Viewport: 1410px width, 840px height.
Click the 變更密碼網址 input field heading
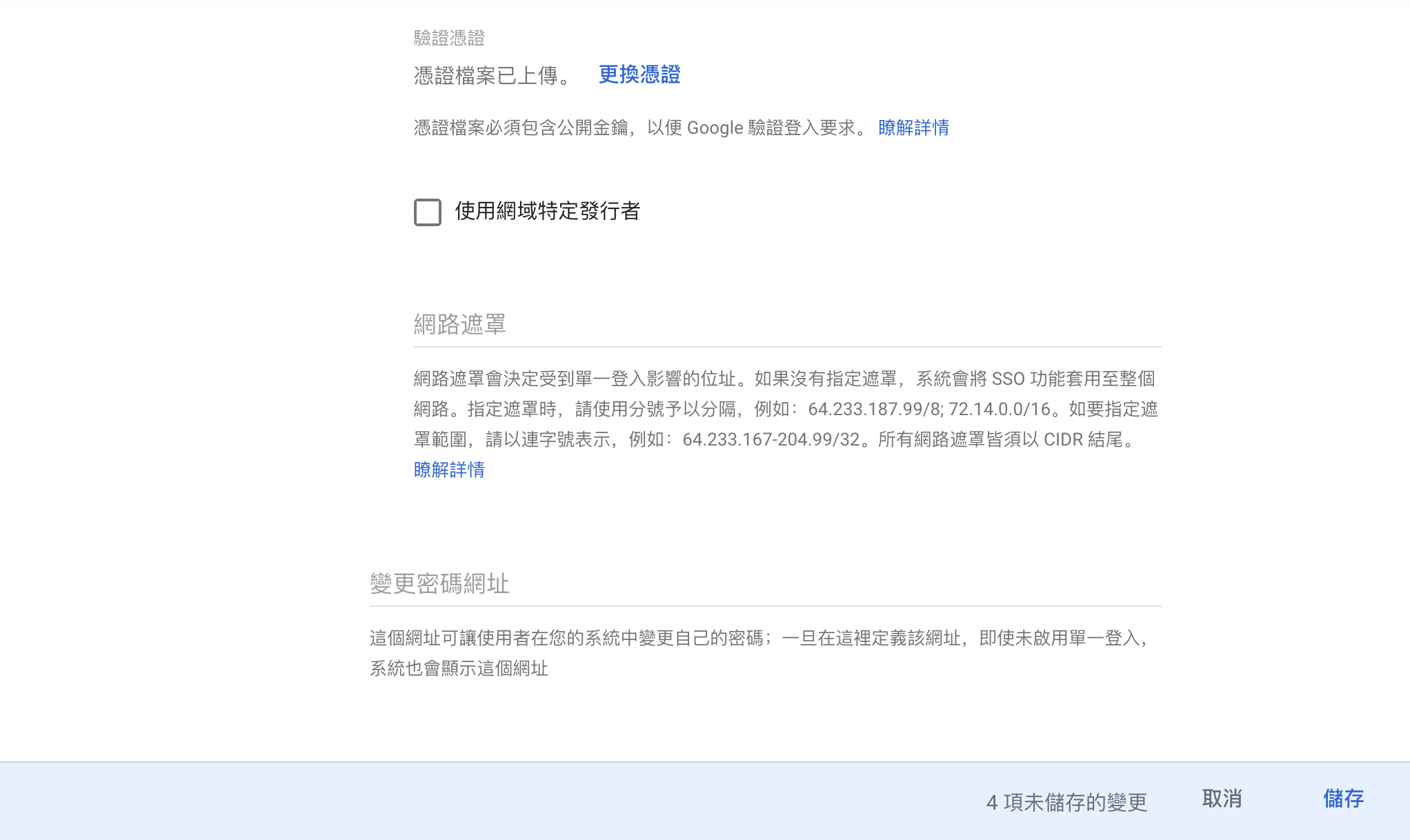click(x=439, y=583)
